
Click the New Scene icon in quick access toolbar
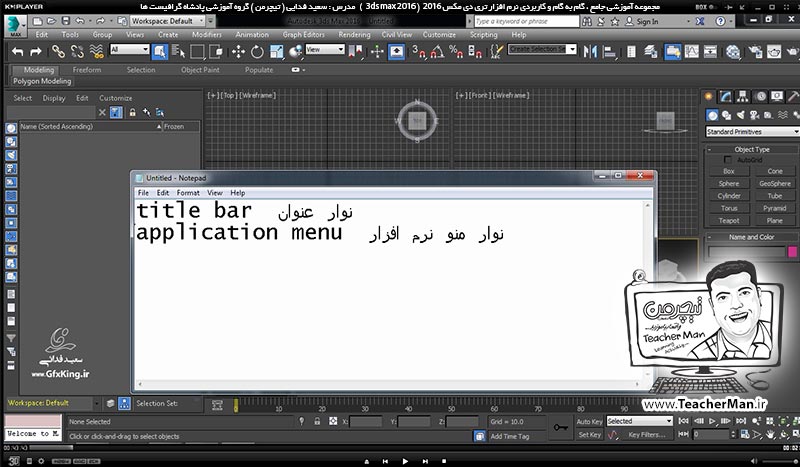point(37,21)
